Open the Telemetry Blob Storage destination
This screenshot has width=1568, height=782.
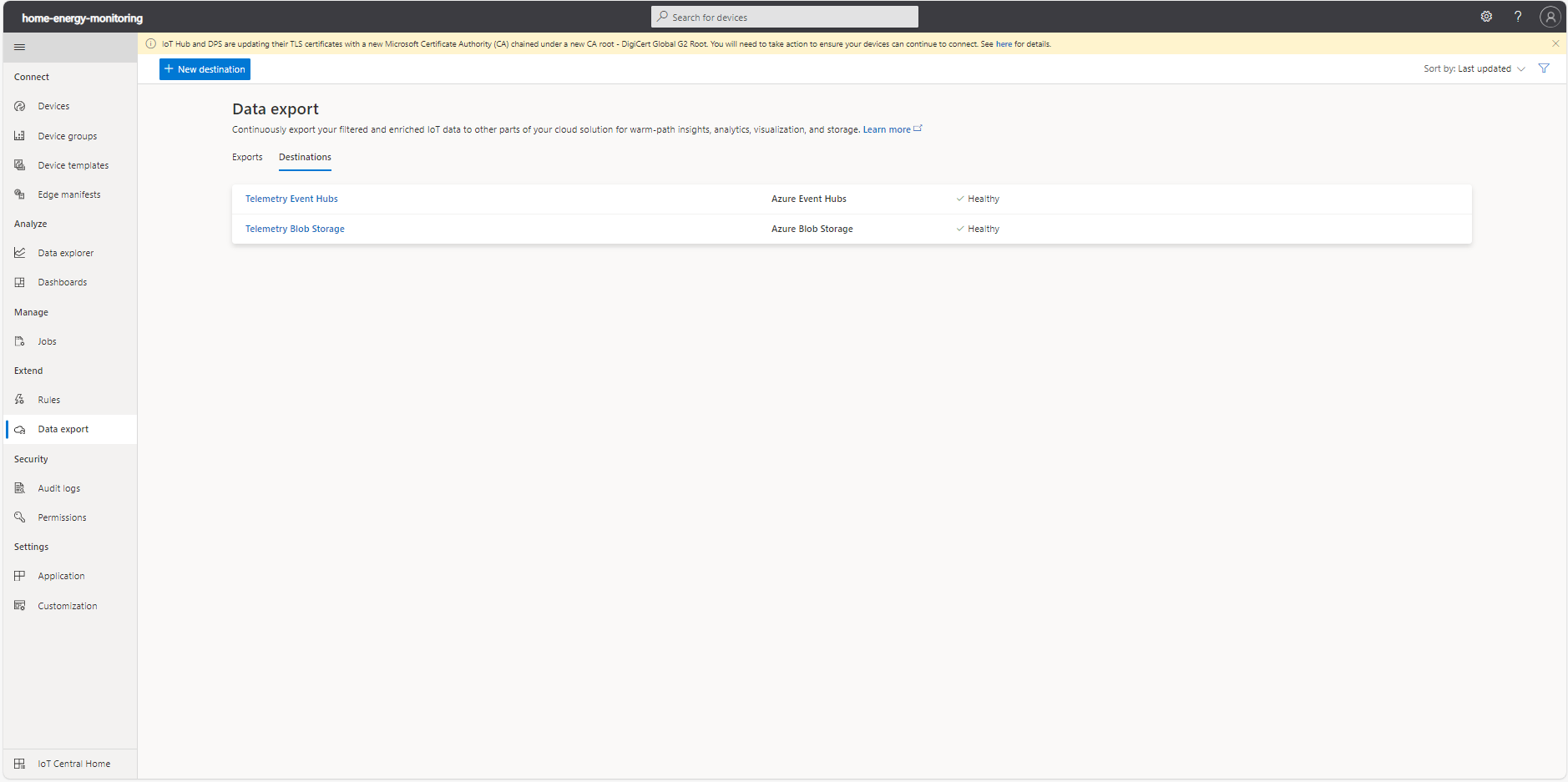295,228
